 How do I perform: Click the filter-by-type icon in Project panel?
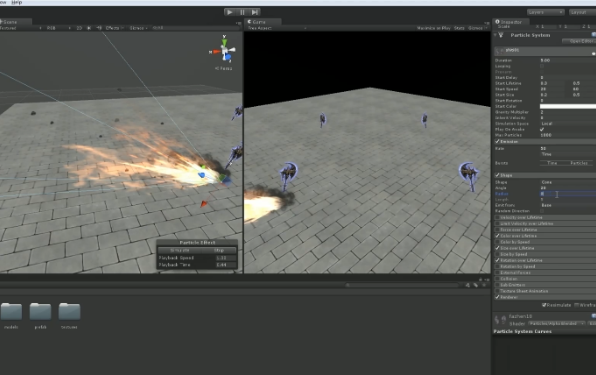click(468, 285)
